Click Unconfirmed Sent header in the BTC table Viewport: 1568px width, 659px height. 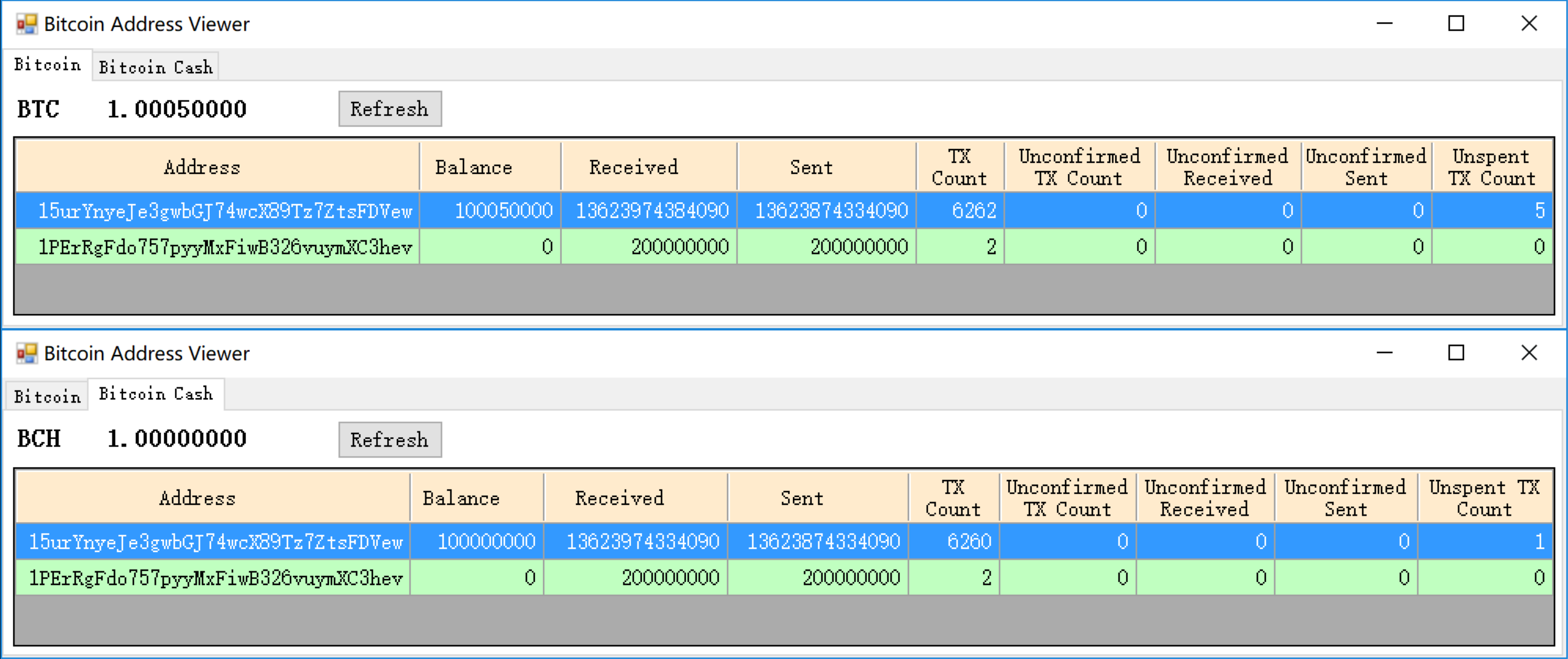[1366, 167]
